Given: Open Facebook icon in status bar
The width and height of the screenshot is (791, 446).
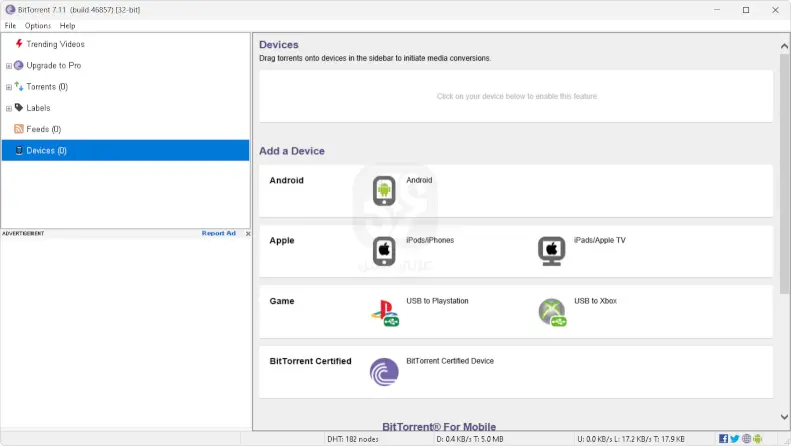Looking at the screenshot, I should (723, 439).
